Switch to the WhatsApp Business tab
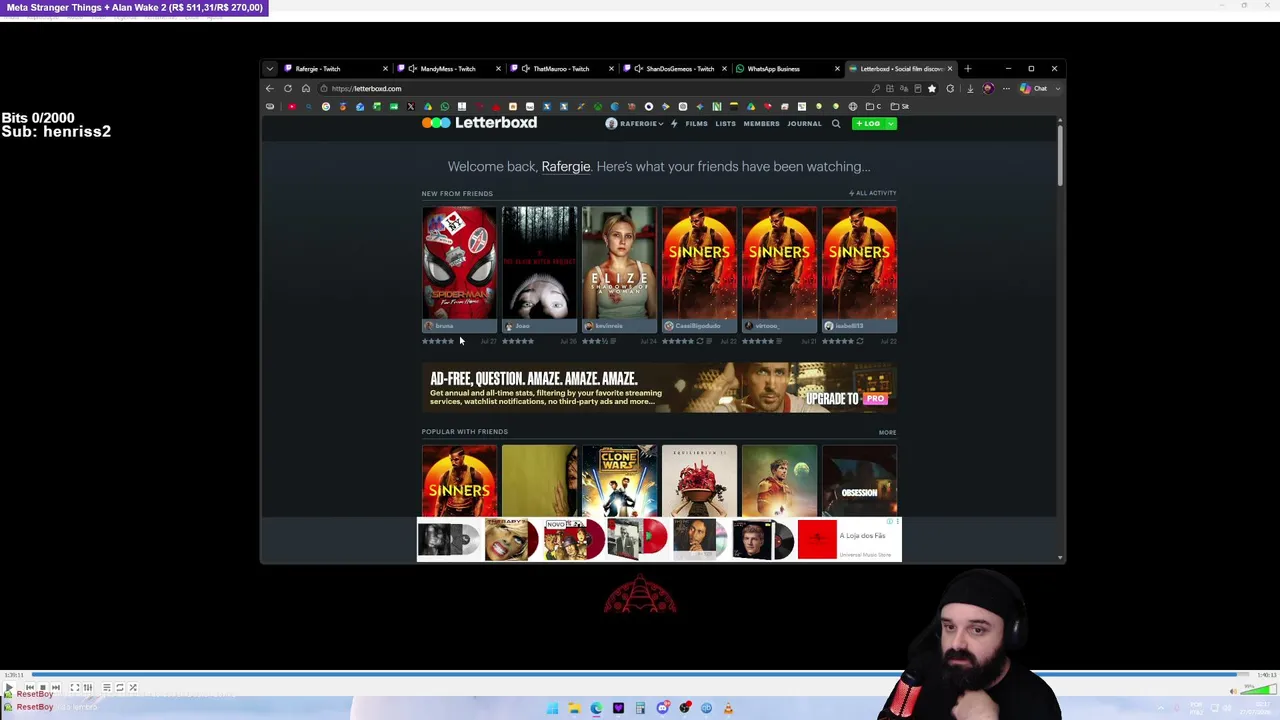The image size is (1280, 720). tap(786, 69)
